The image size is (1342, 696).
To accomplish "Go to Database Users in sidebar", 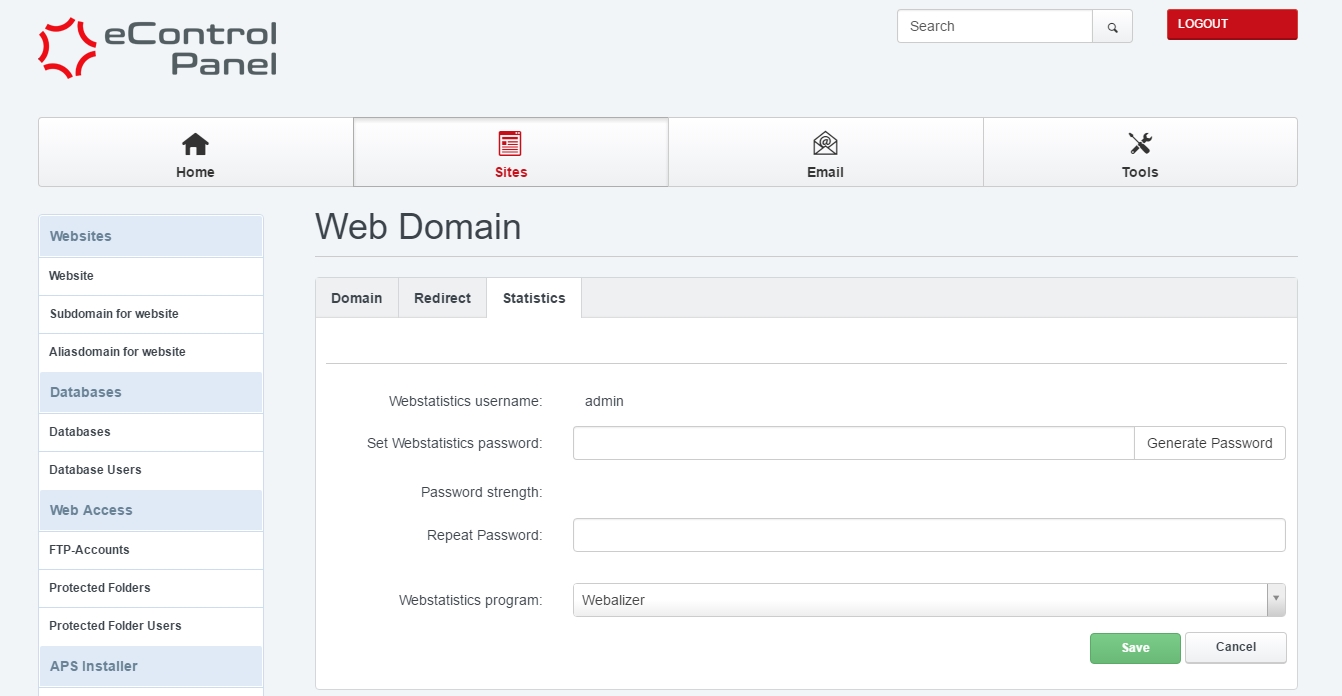I will pyautogui.click(x=95, y=470).
